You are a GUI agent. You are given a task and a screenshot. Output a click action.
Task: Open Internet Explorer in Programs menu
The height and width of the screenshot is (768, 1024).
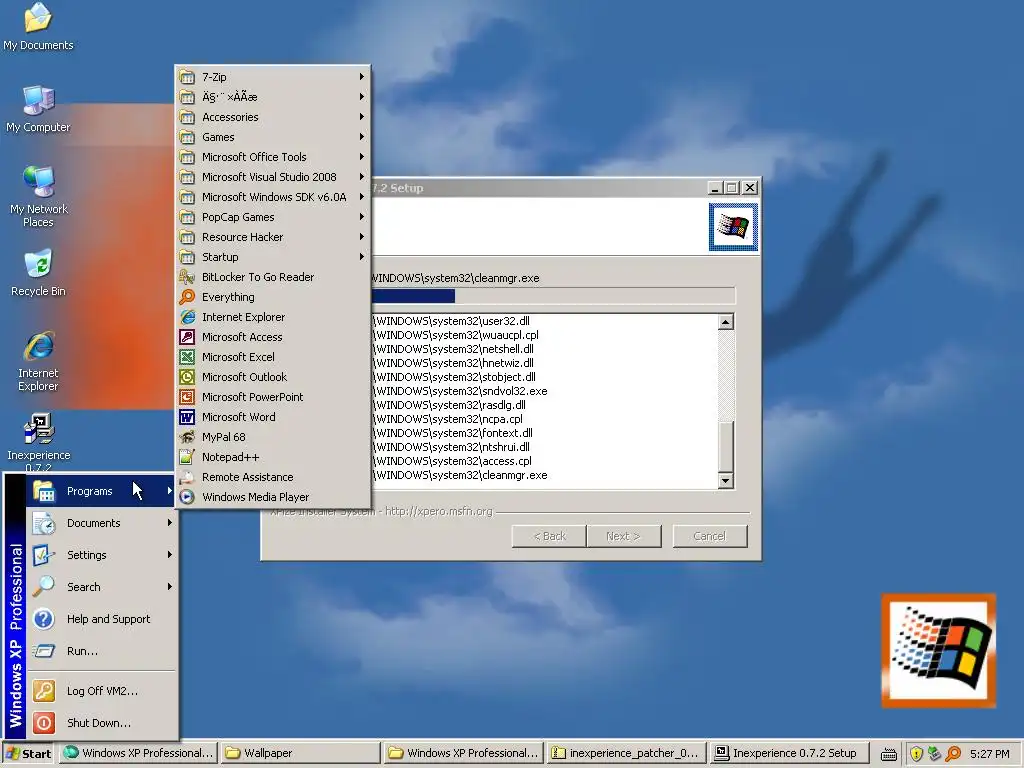pos(273,317)
